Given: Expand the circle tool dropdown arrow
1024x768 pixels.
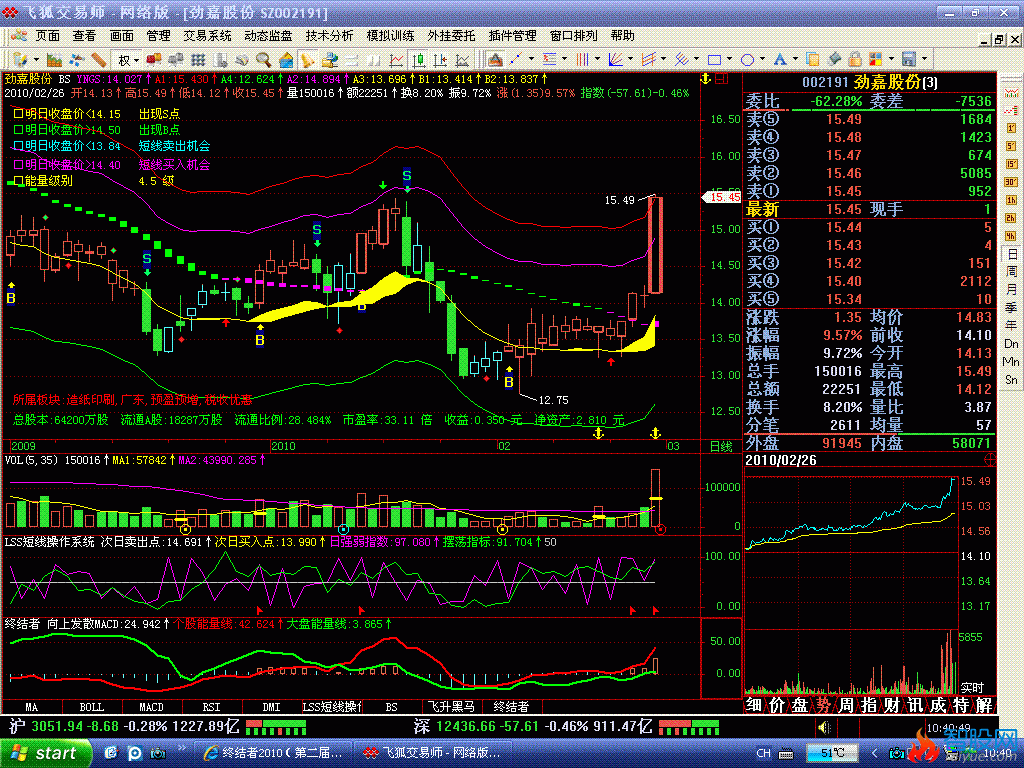Looking at the screenshot, I should 762,60.
